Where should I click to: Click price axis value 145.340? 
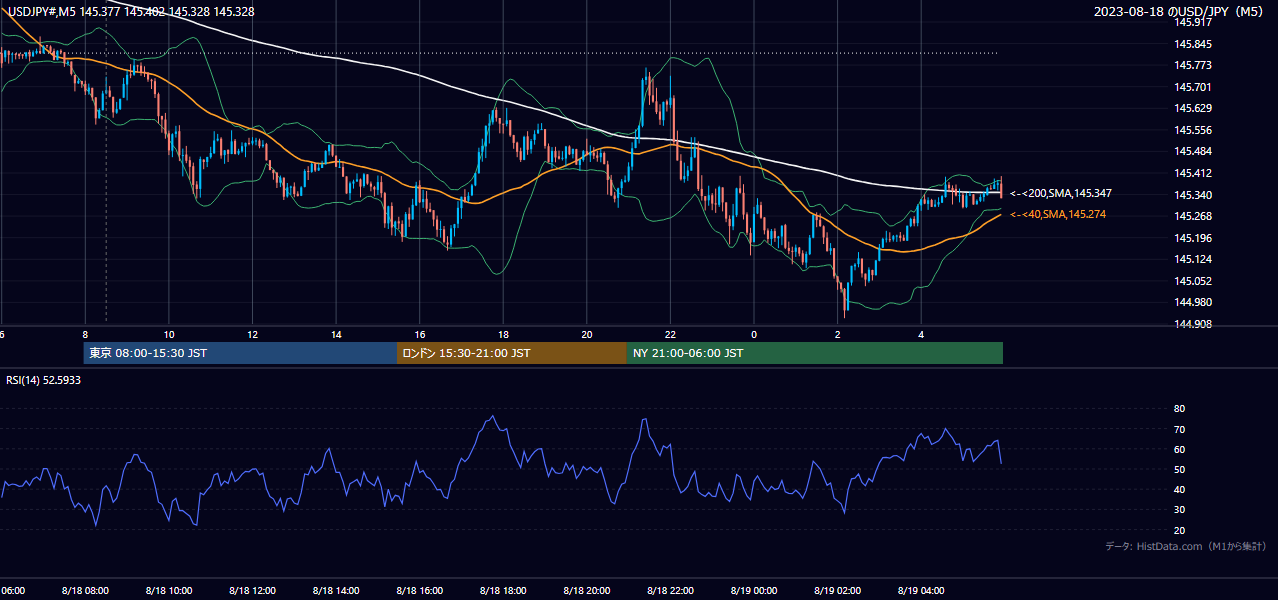1193,195
